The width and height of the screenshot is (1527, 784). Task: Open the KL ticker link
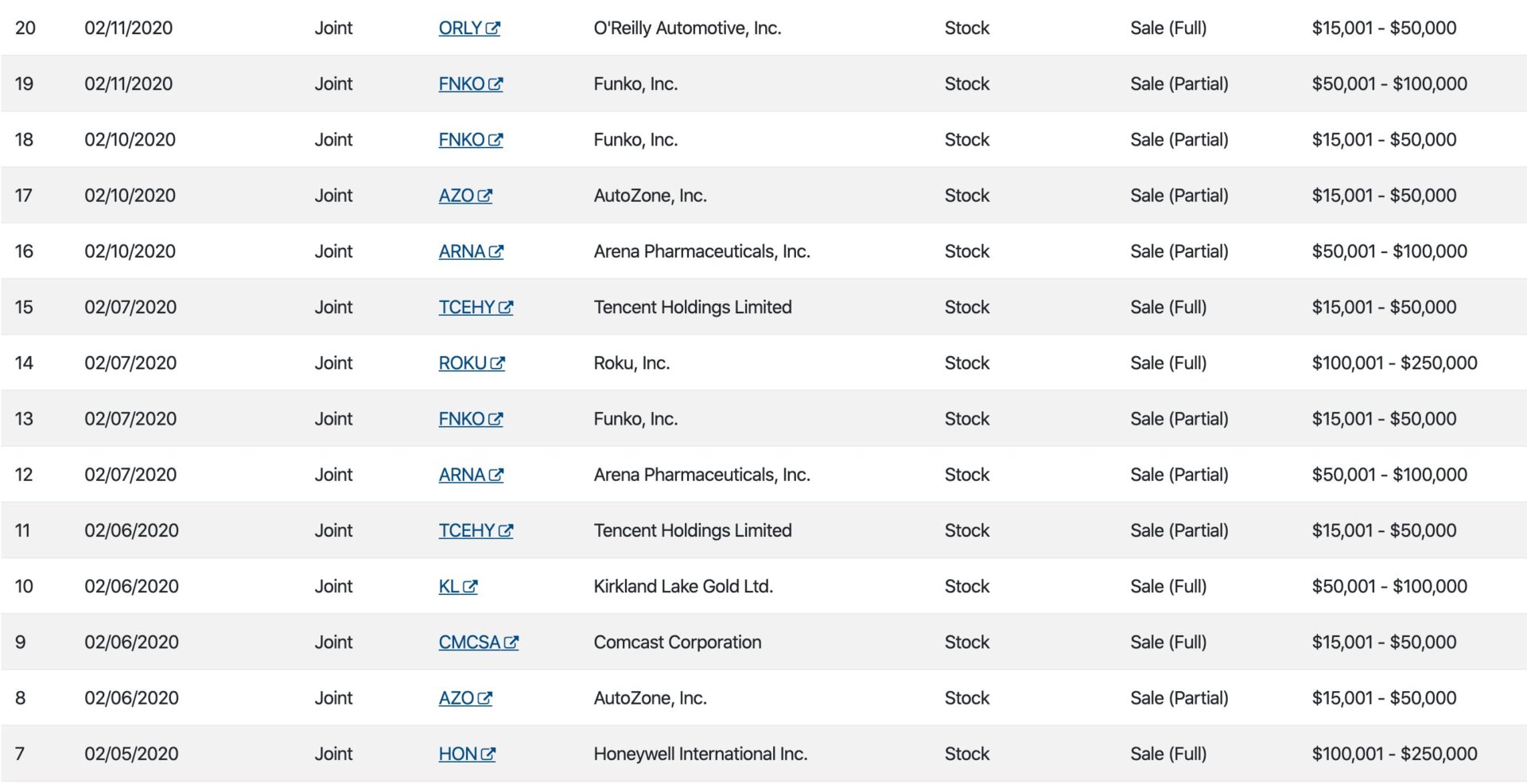(450, 585)
